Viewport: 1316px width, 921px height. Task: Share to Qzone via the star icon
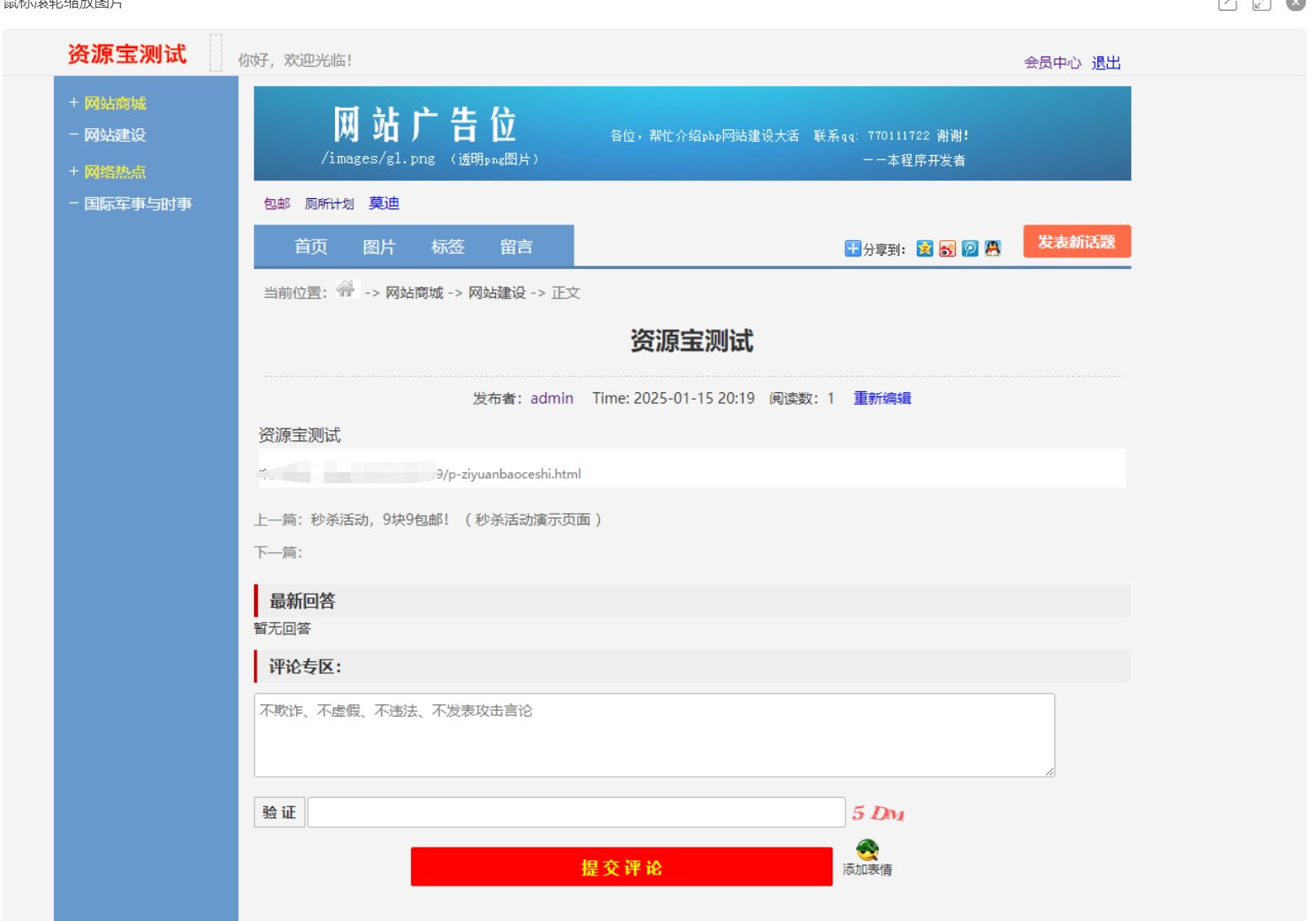[925, 249]
